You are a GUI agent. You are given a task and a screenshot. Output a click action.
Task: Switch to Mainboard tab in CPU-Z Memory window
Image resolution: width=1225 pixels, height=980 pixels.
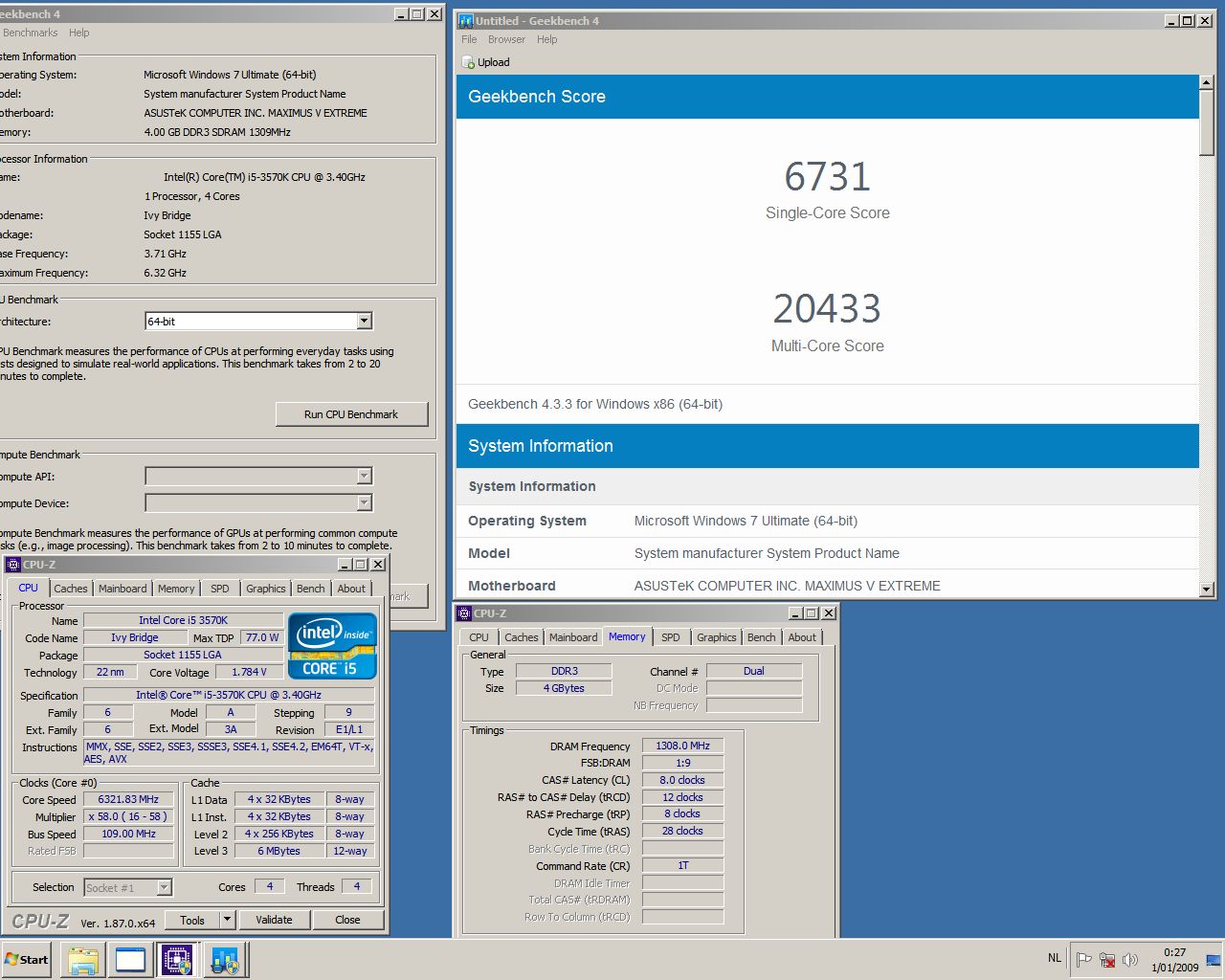tap(573, 637)
